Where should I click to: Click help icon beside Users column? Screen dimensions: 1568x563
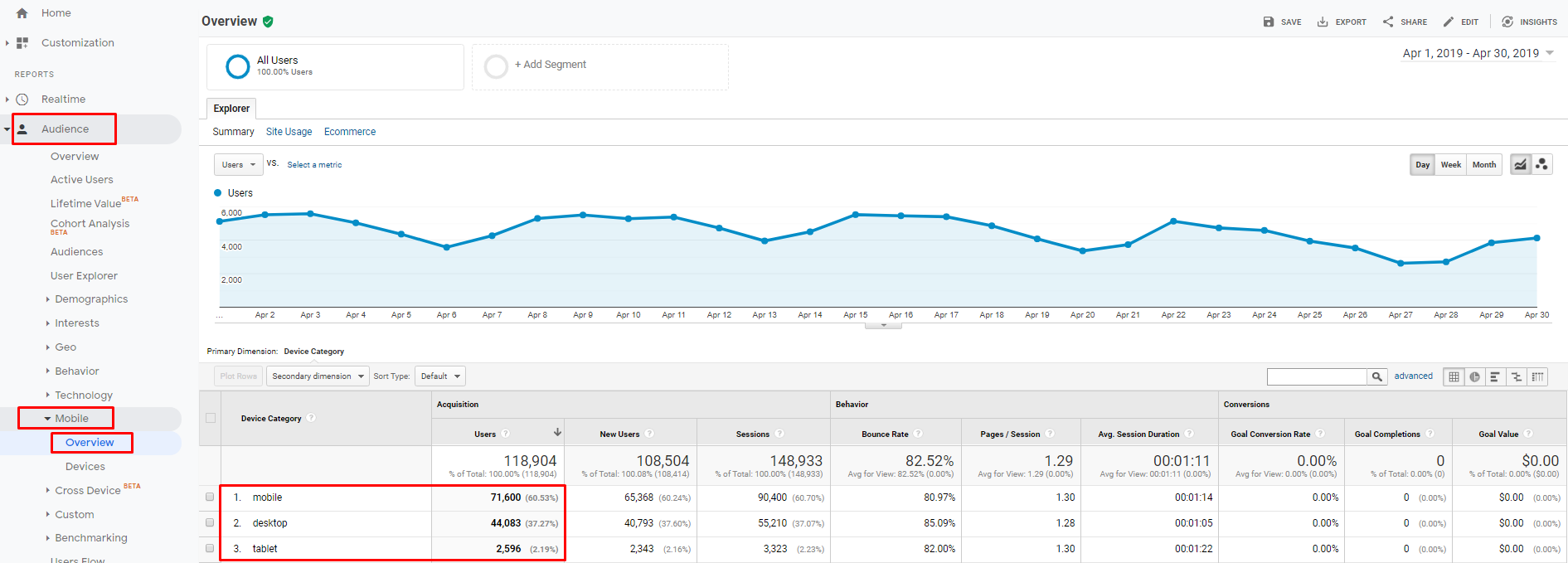pyautogui.click(x=506, y=434)
